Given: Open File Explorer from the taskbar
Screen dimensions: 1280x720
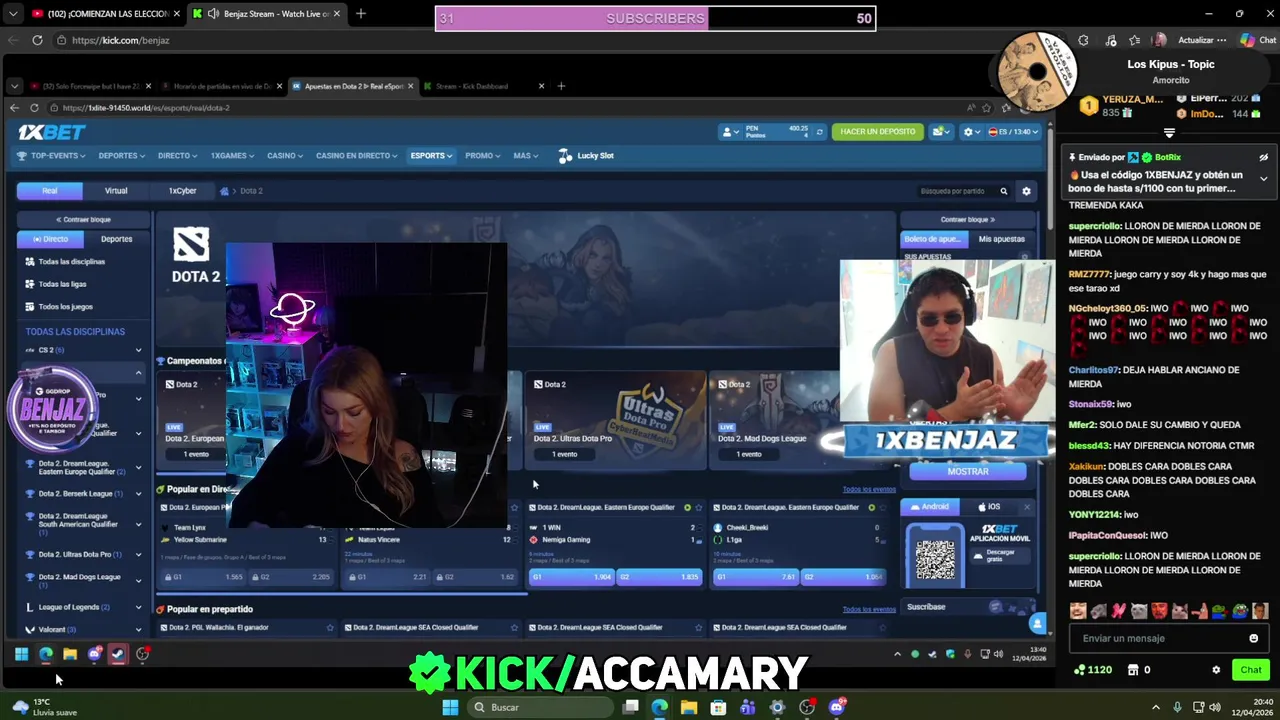Looking at the screenshot, I should [689, 708].
